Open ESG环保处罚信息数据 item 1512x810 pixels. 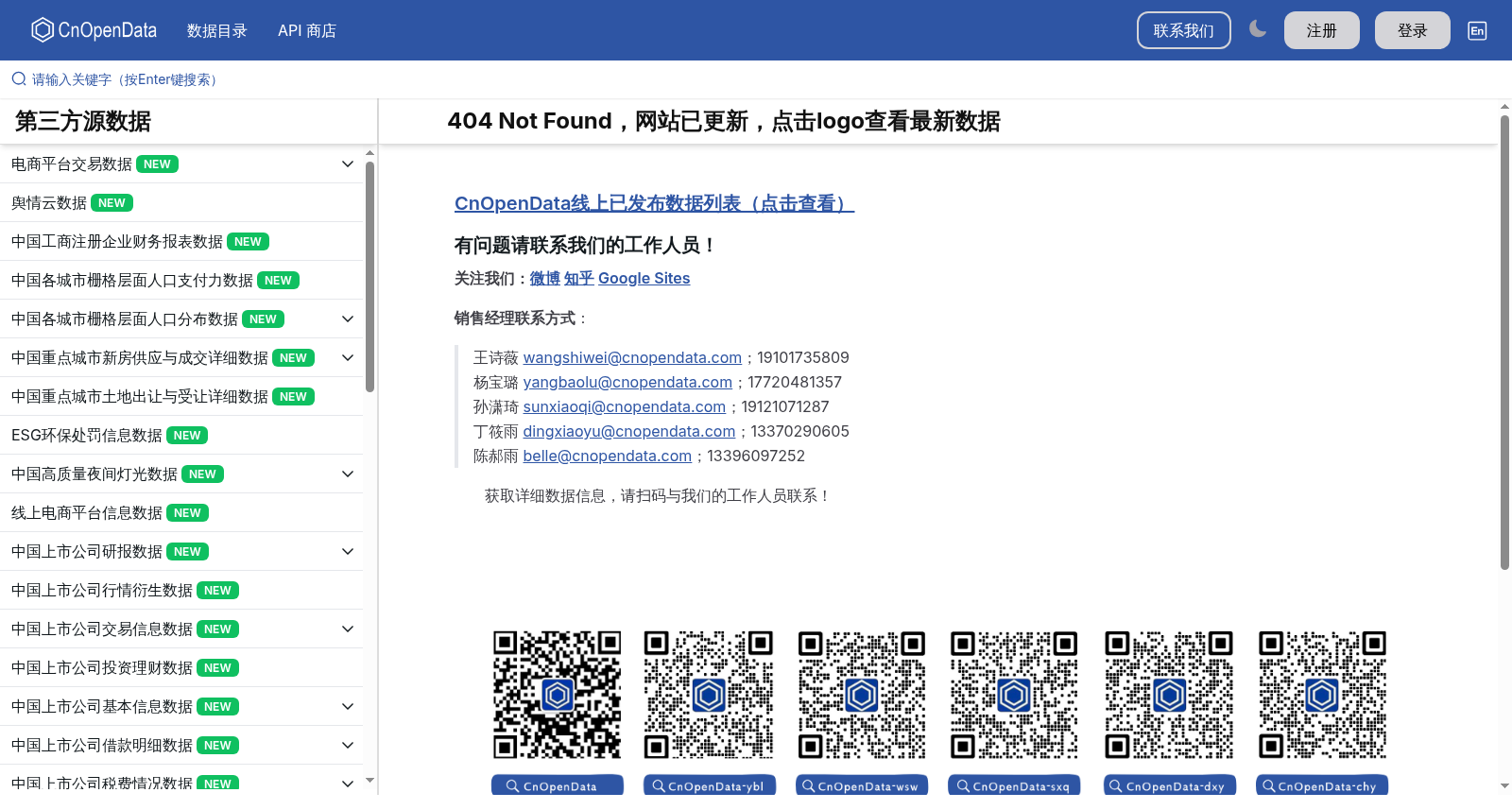(181, 436)
